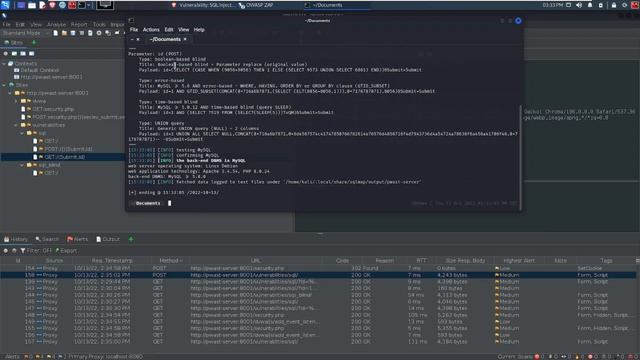Viewport: 640px width, 360px height.
Task: Expand the dvwa folder node
Action: click(16, 101)
